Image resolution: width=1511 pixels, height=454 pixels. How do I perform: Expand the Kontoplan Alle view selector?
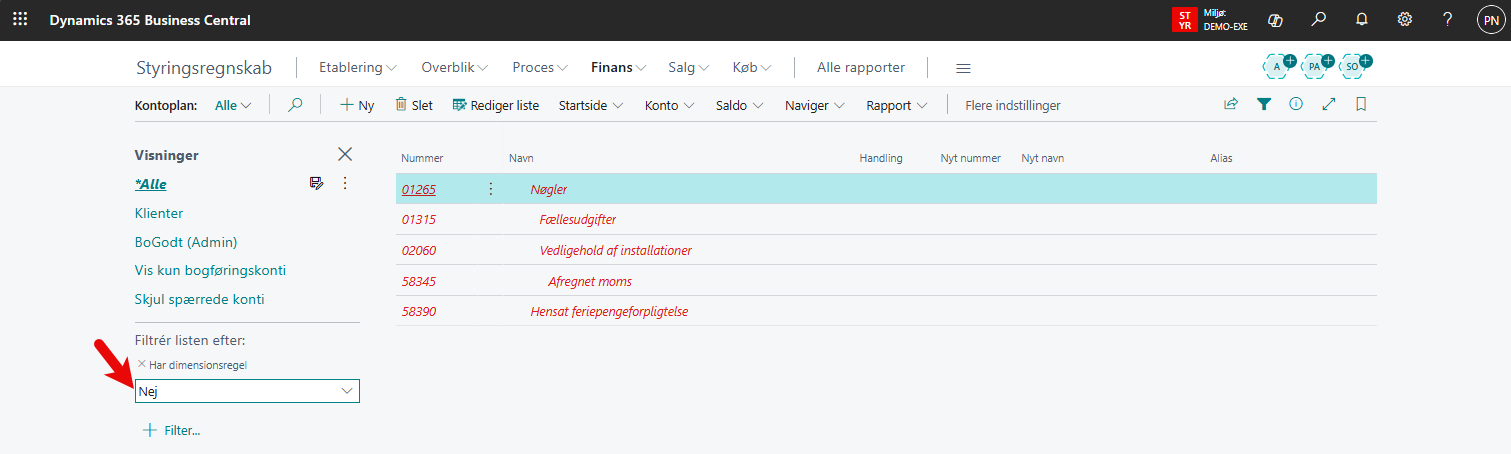(233, 105)
